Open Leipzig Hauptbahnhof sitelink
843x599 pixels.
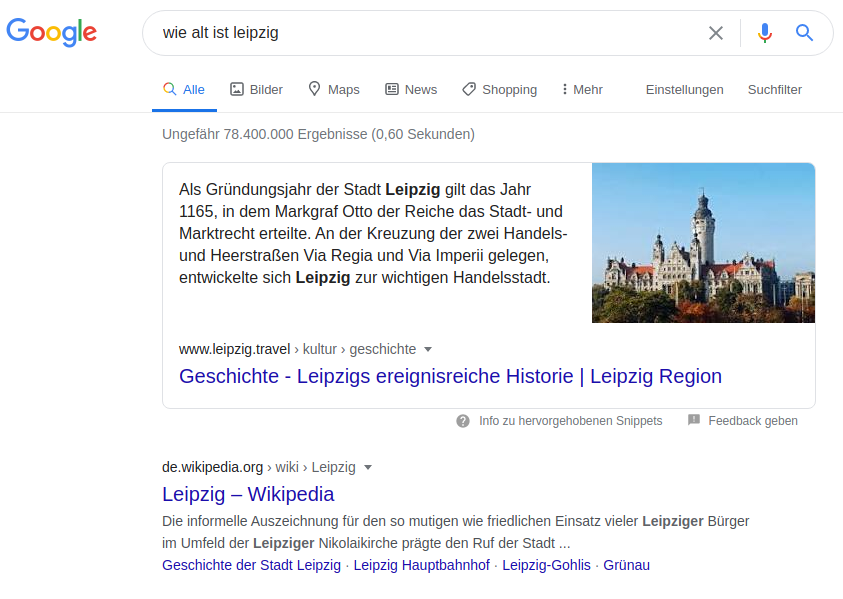coord(422,565)
